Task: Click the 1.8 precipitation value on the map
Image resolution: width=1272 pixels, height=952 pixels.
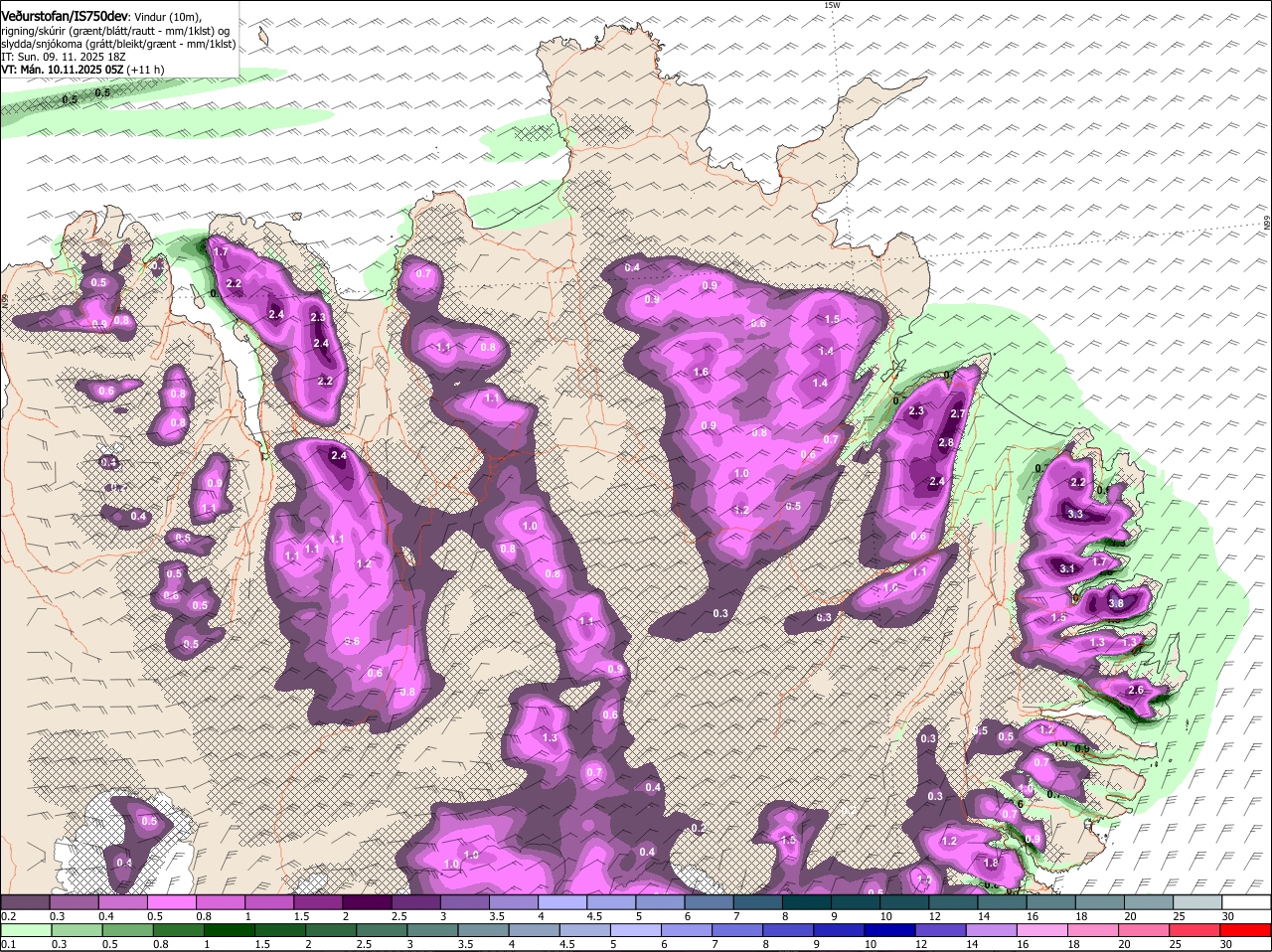Action: [x=990, y=864]
